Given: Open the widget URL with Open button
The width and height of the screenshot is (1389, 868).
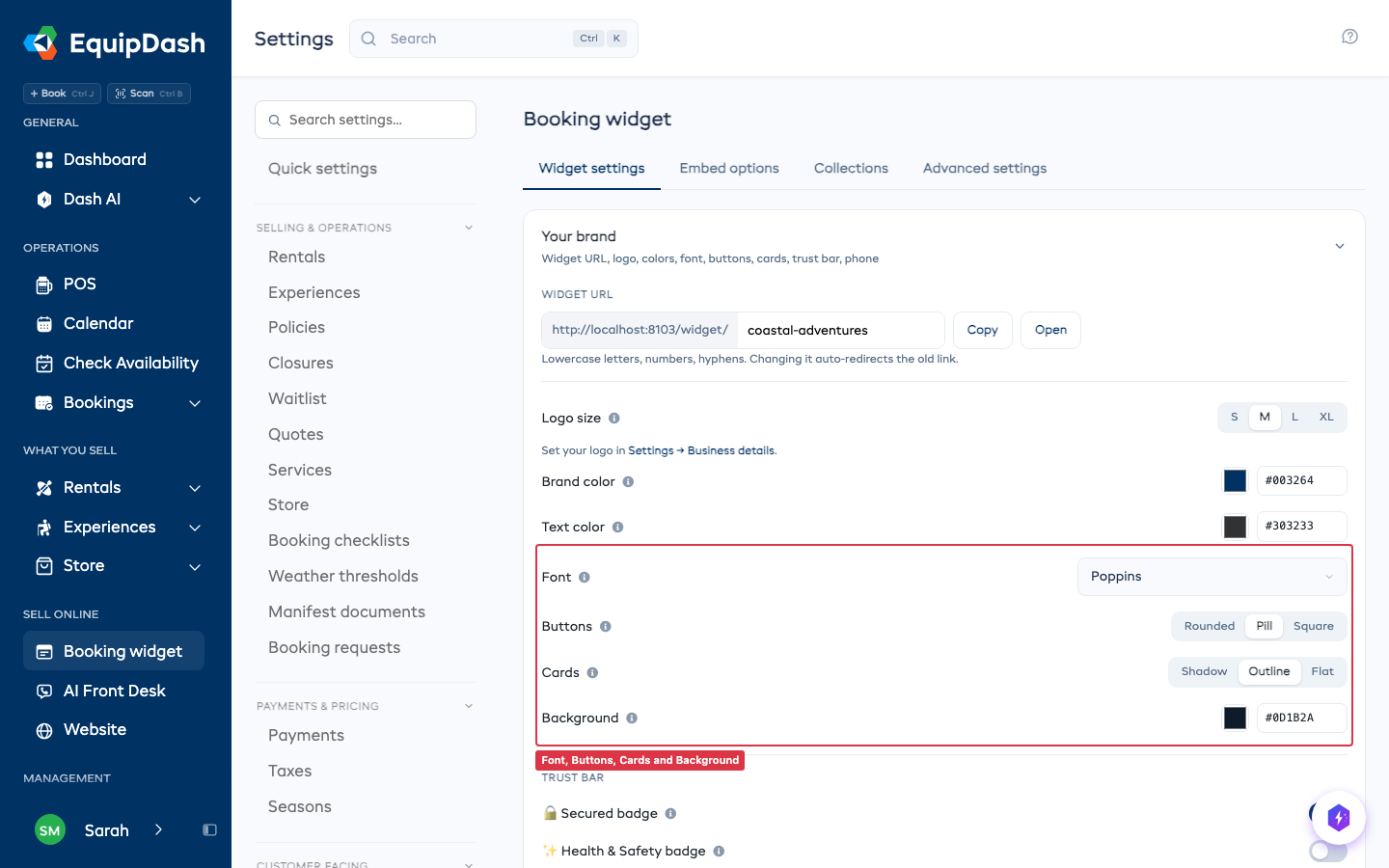Looking at the screenshot, I should (x=1051, y=330).
